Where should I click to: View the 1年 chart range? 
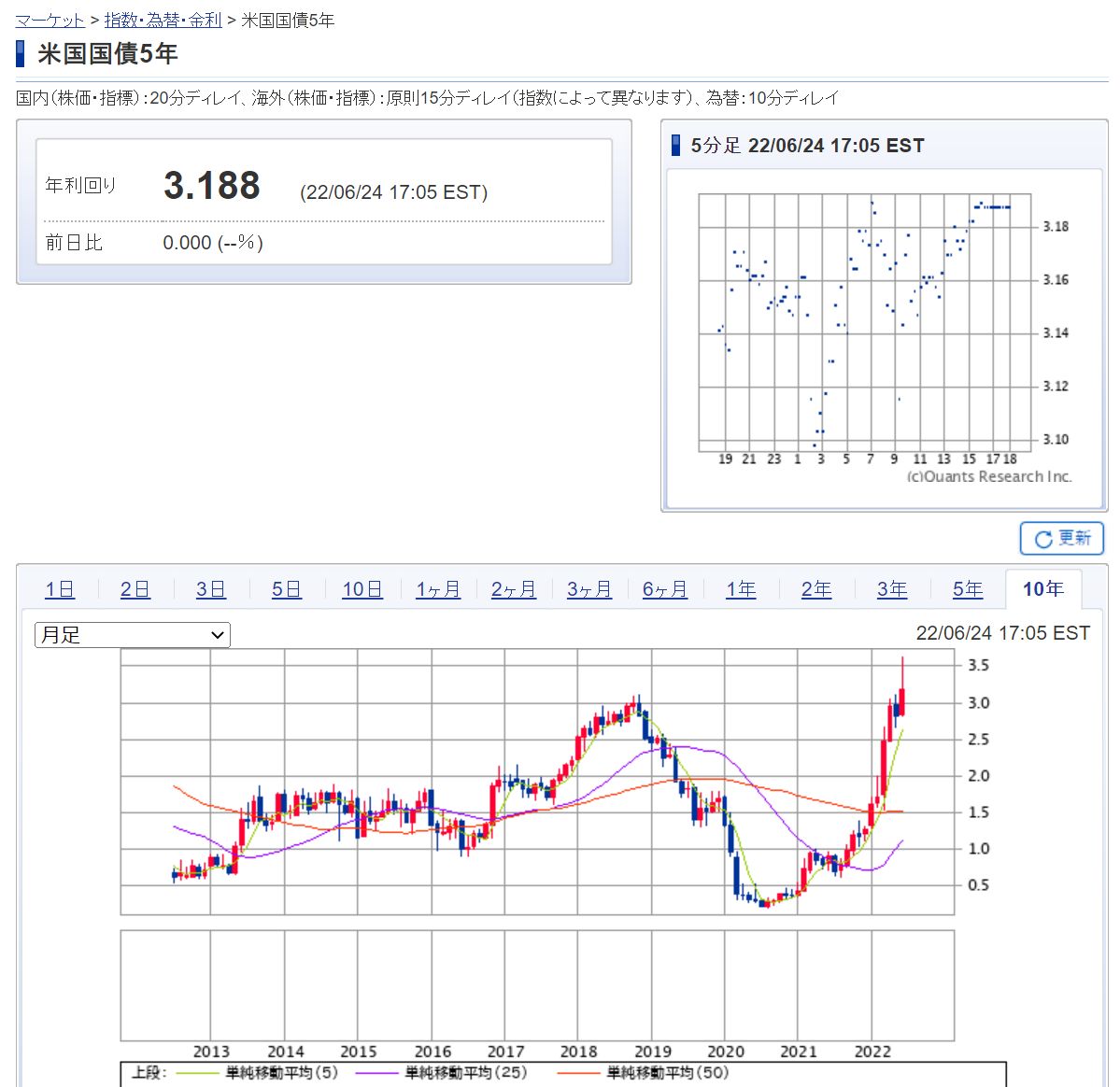point(741,589)
